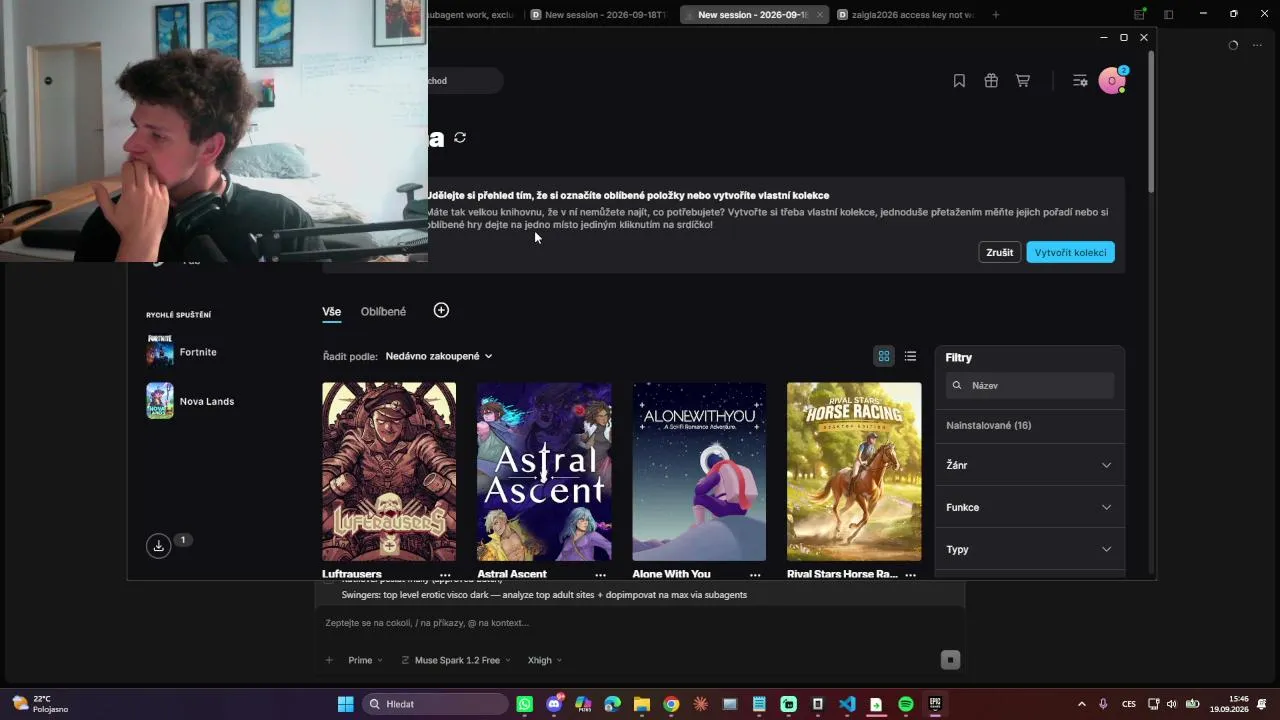Open a new browser tab with plus
This screenshot has height=720, width=1280.
pyautogui.click(x=995, y=15)
